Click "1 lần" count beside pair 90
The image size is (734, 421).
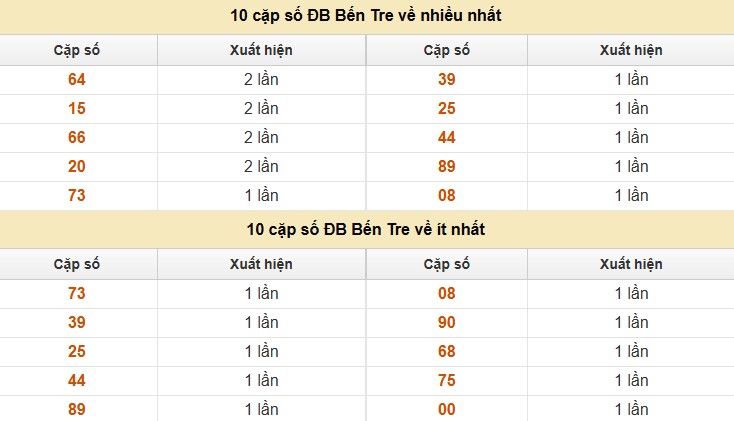(631, 323)
